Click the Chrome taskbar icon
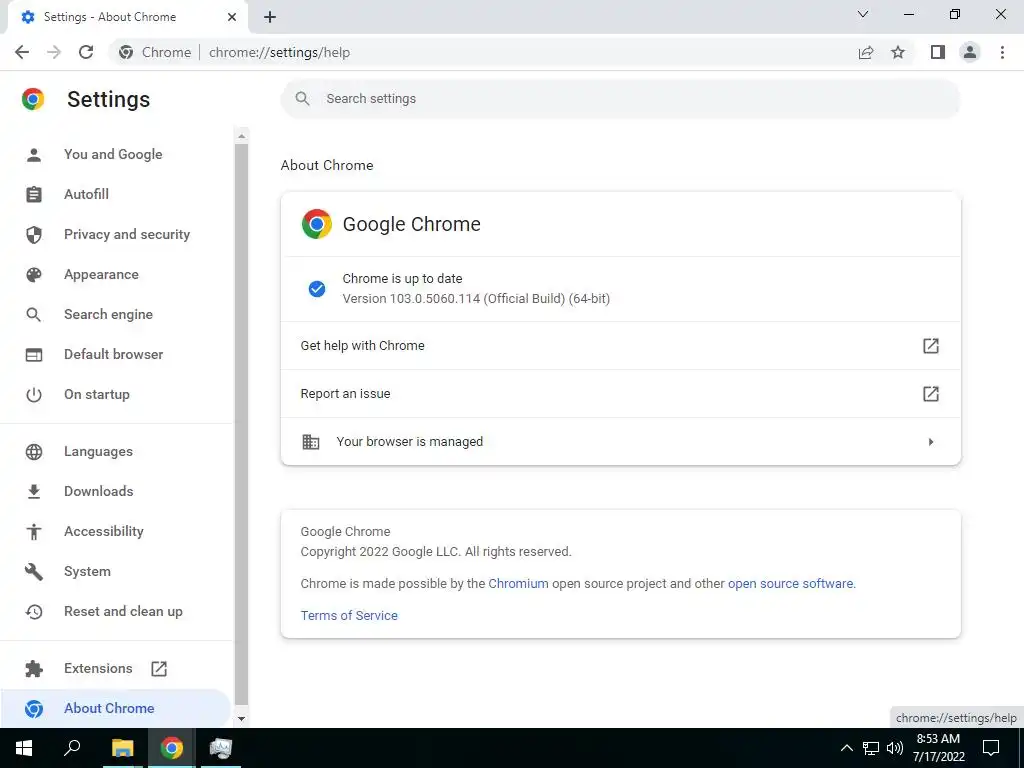Viewport: 1024px width, 768px height. coord(172,748)
